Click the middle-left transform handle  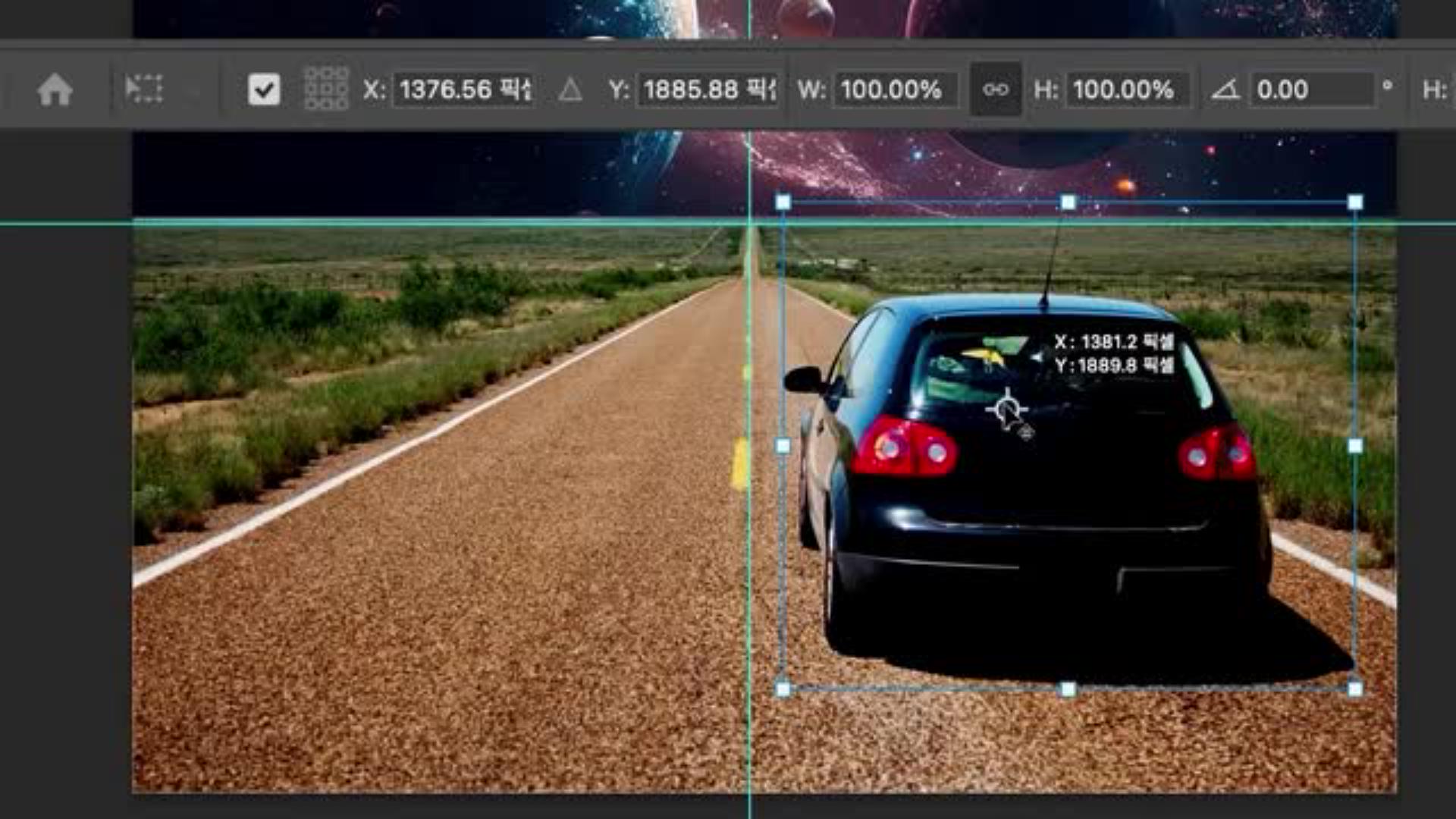(x=783, y=446)
